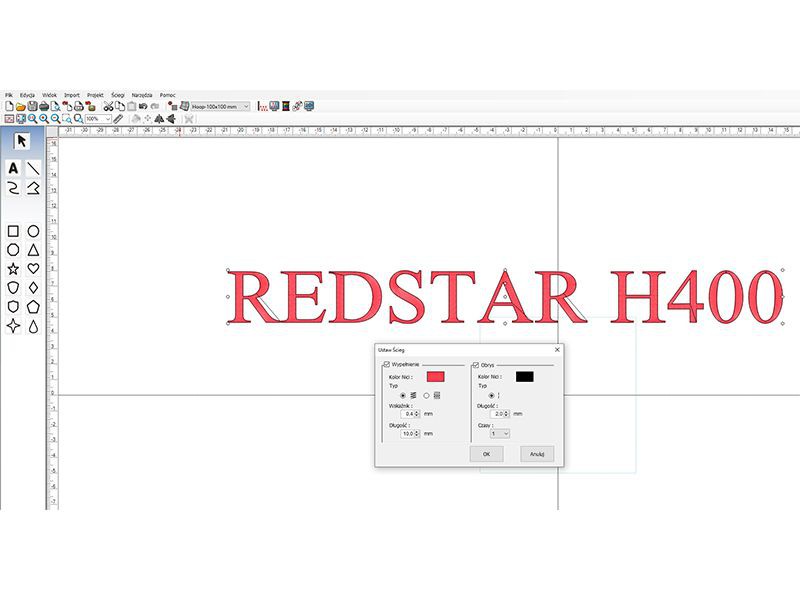Open the Plik menu
The width and height of the screenshot is (800, 600).
[11, 94]
